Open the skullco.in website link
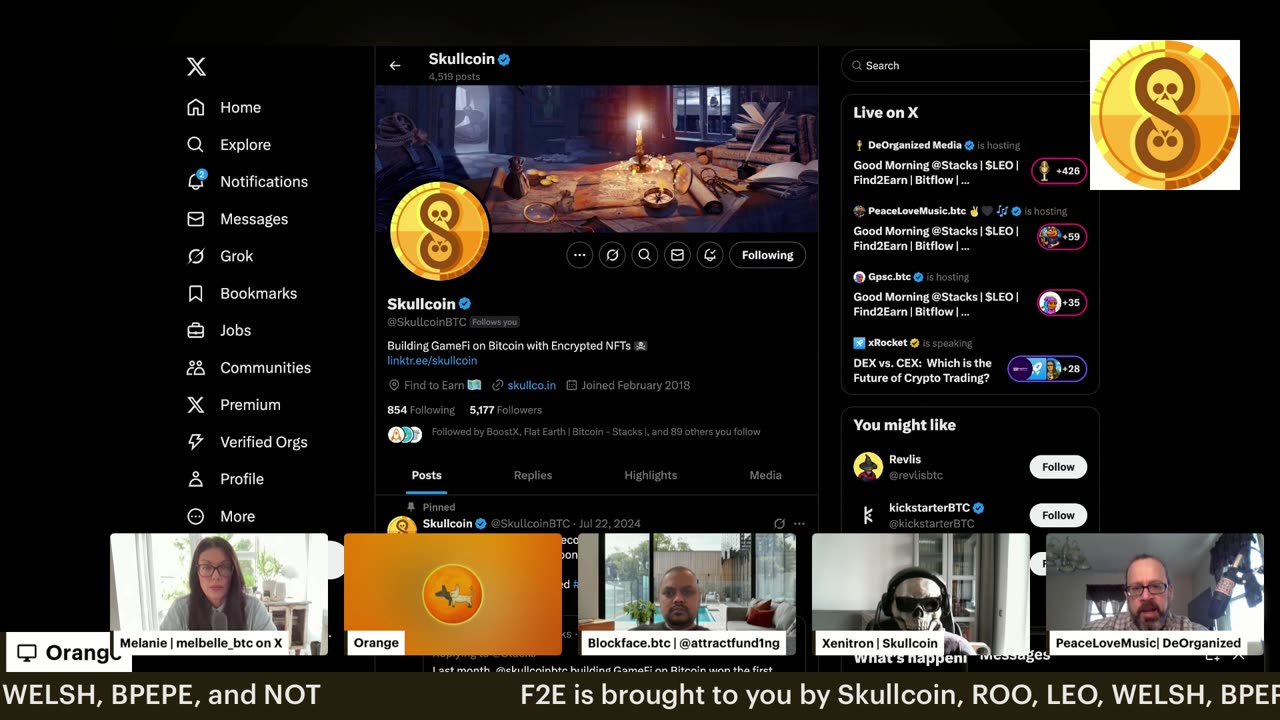This screenshot has height=720, width=1280. [531, 385]
